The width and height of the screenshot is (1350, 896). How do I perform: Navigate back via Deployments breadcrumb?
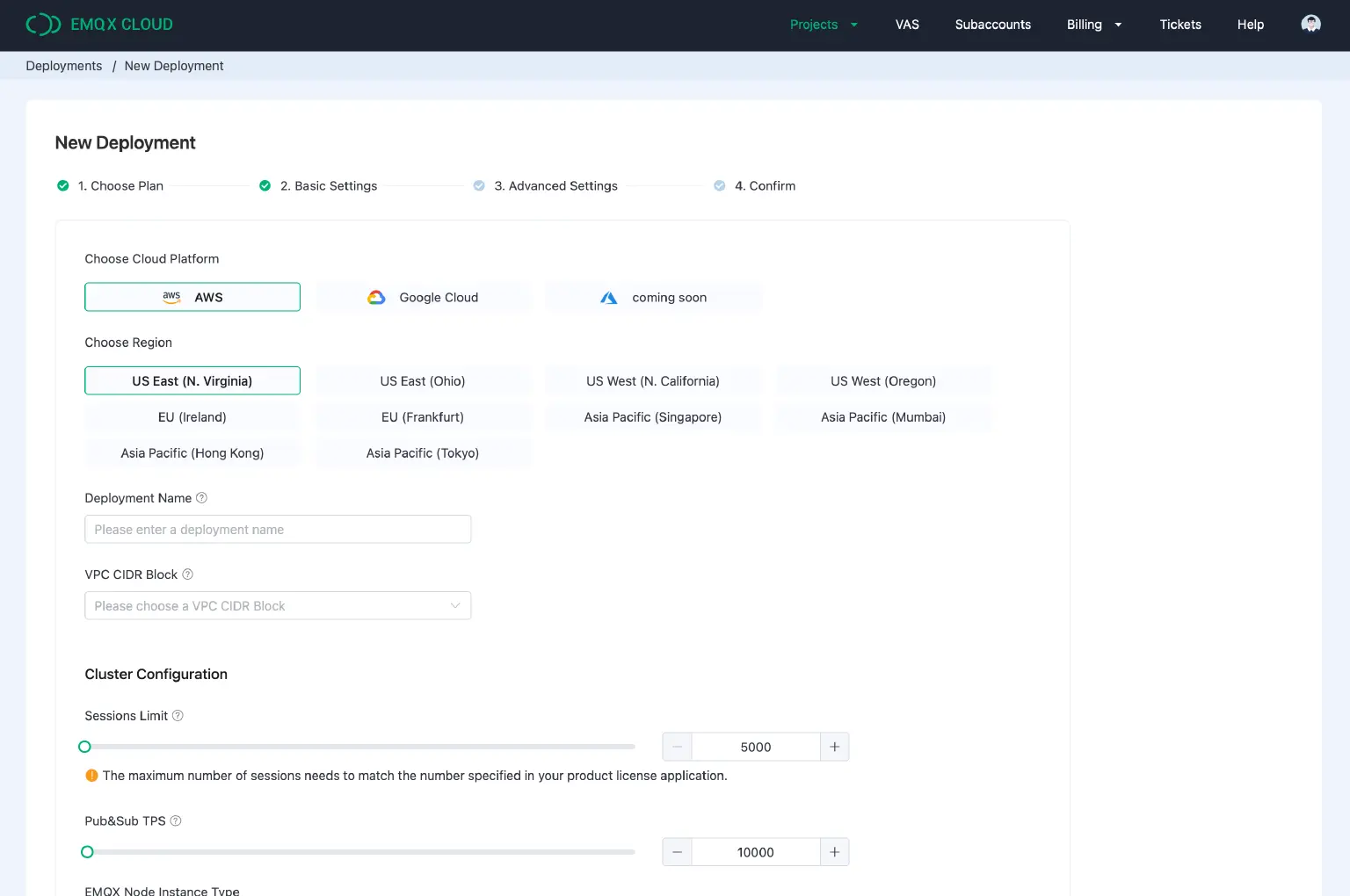(x=63, y=65)
